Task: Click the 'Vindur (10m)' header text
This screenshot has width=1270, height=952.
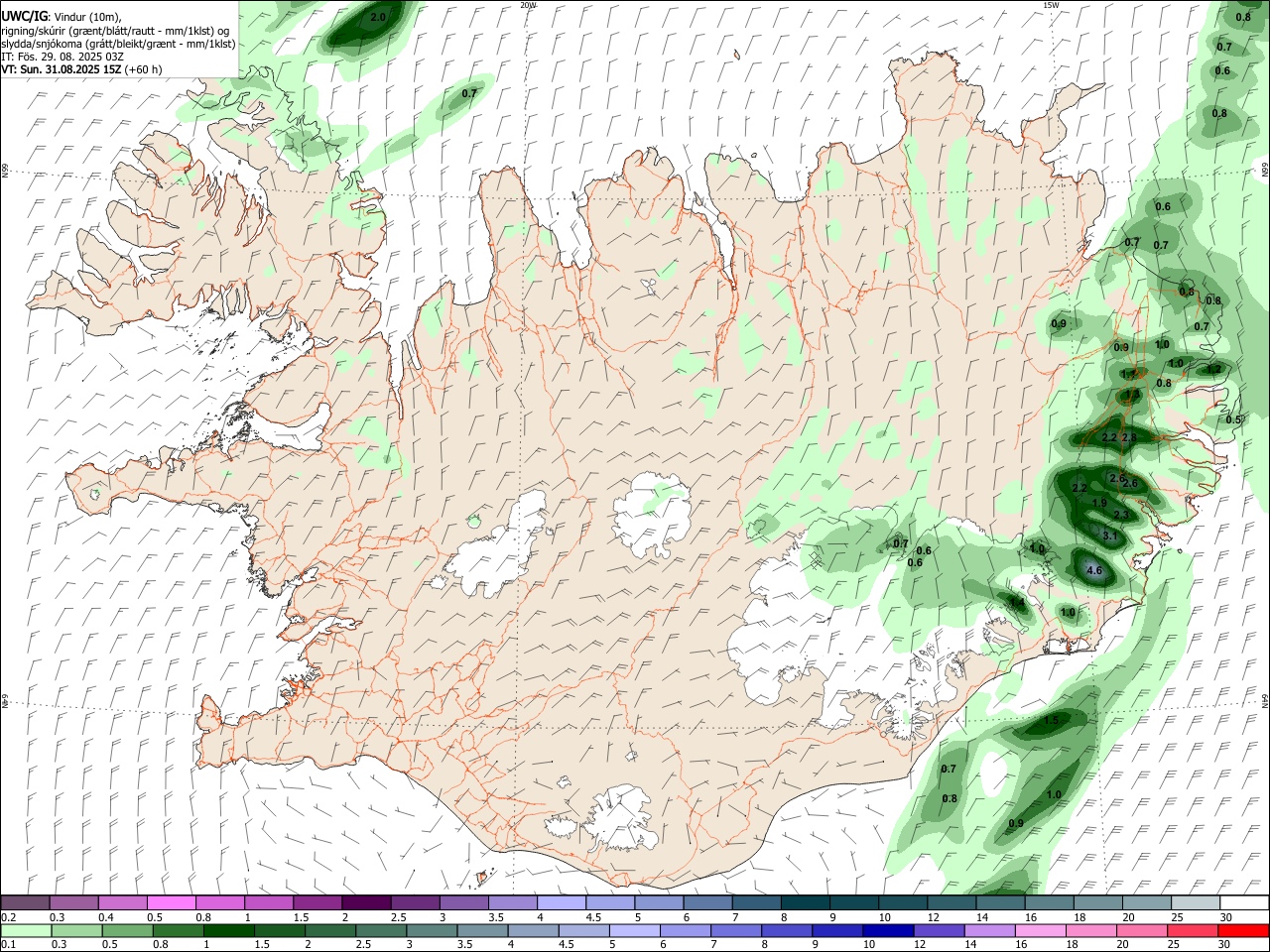Action: coord(87,17)
